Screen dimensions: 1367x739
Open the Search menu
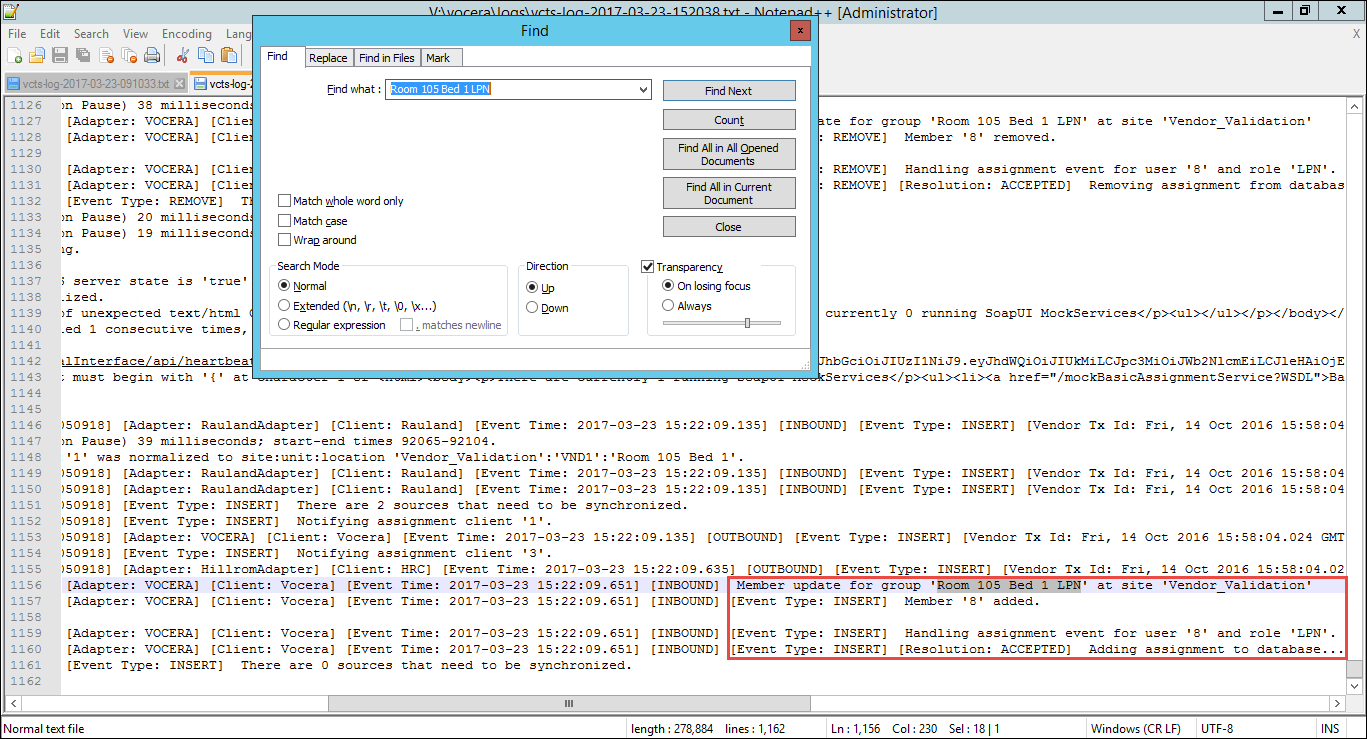[x=91, y=33]
